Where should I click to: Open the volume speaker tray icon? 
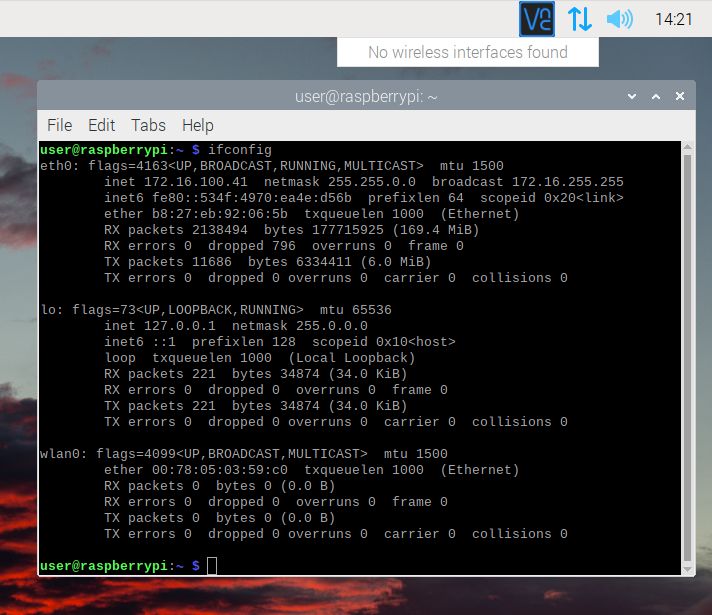click(620, 19)
